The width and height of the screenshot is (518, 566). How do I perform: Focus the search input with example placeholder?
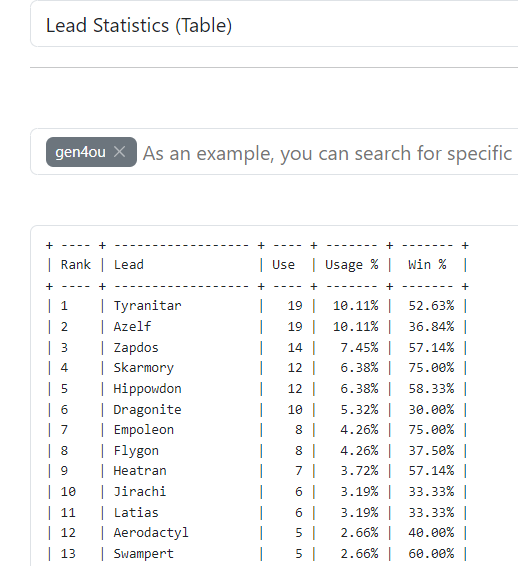[330, 153]
